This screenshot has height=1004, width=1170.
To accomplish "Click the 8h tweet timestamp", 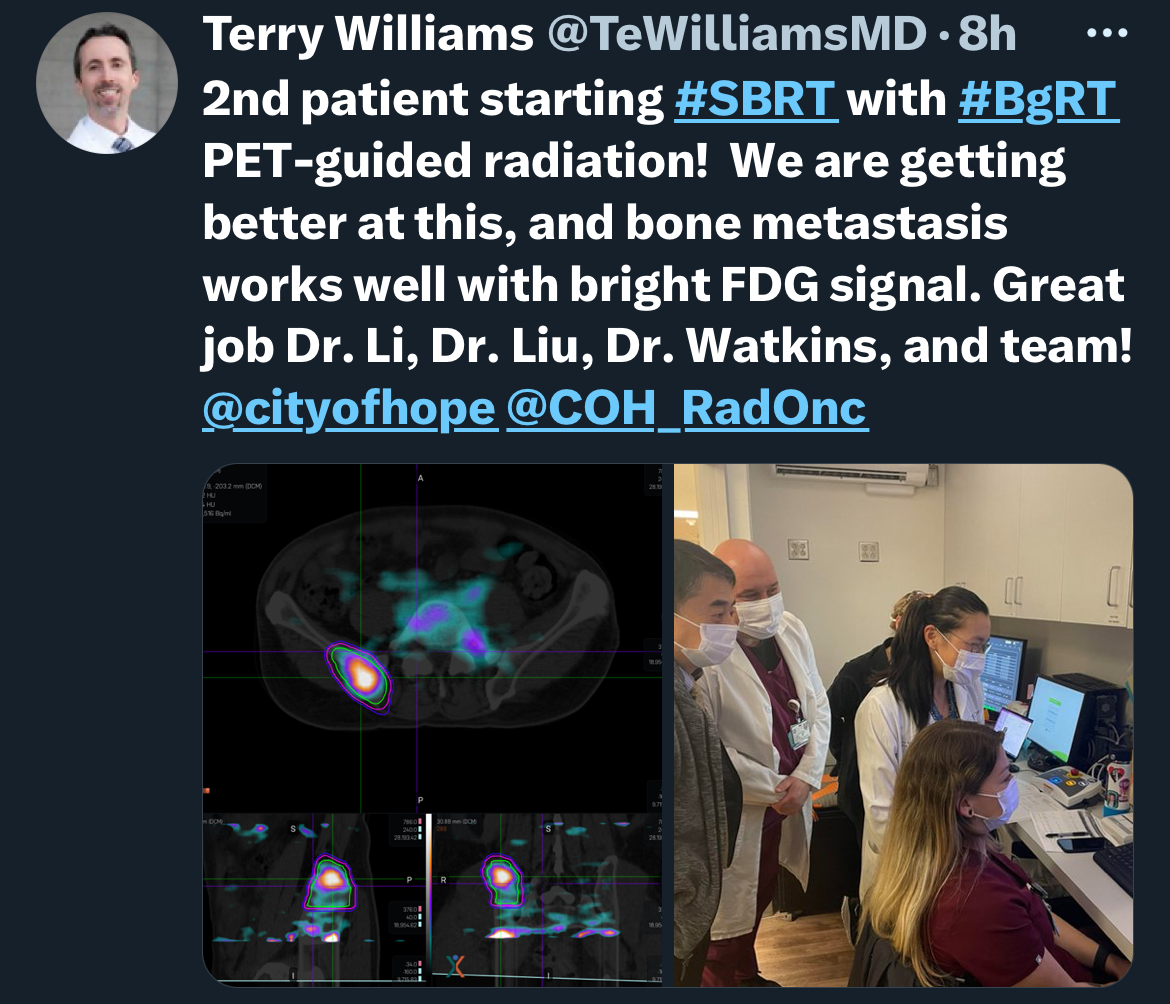I will 986,34.
